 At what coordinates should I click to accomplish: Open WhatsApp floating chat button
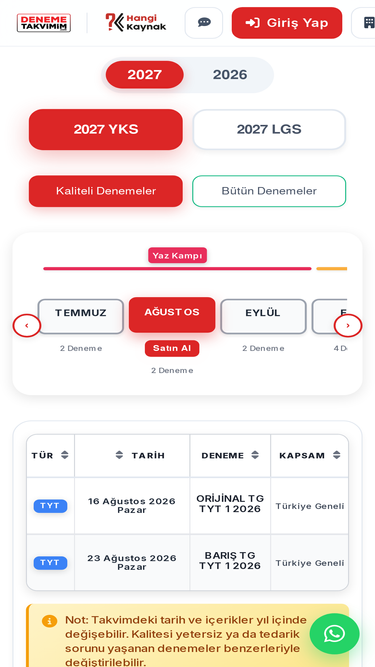[x=334, y=634]
